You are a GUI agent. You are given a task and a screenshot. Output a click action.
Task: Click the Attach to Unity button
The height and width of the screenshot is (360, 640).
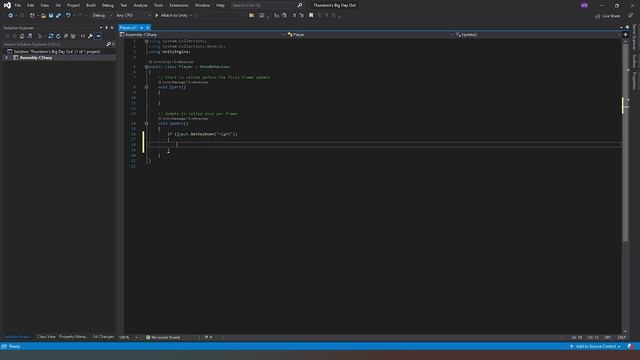click(x=171, y=16)
